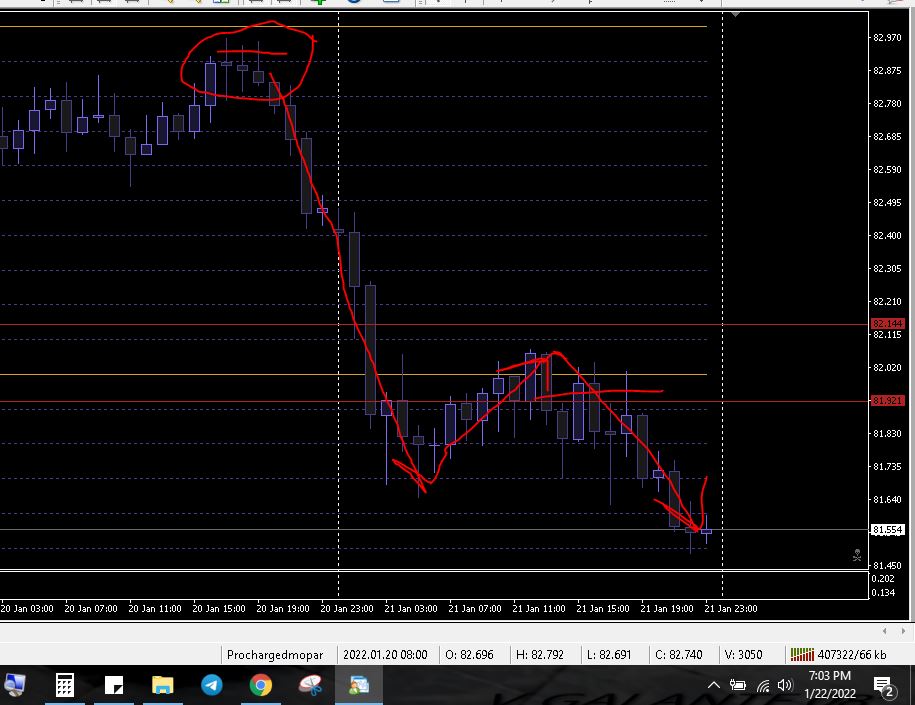Click 82.210 on the price scale
This screenshot has width=915, height=705.
887,301
